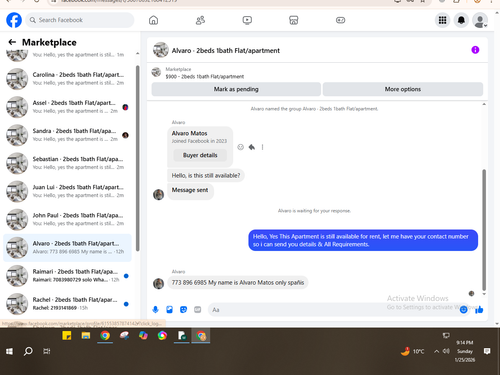Click the chat messages scrollbar
Screen dimensions: 500x375
tap(484, 230)
